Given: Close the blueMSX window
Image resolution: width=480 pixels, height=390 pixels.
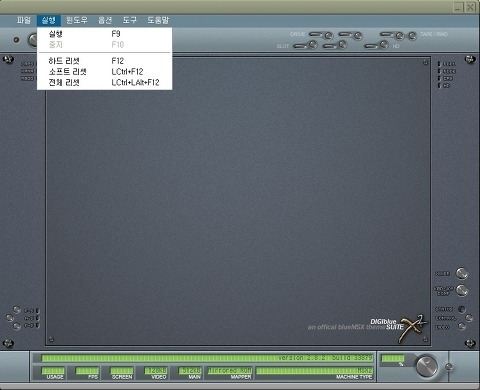Looking at the screenshot, I should click(x=470, y=7).
